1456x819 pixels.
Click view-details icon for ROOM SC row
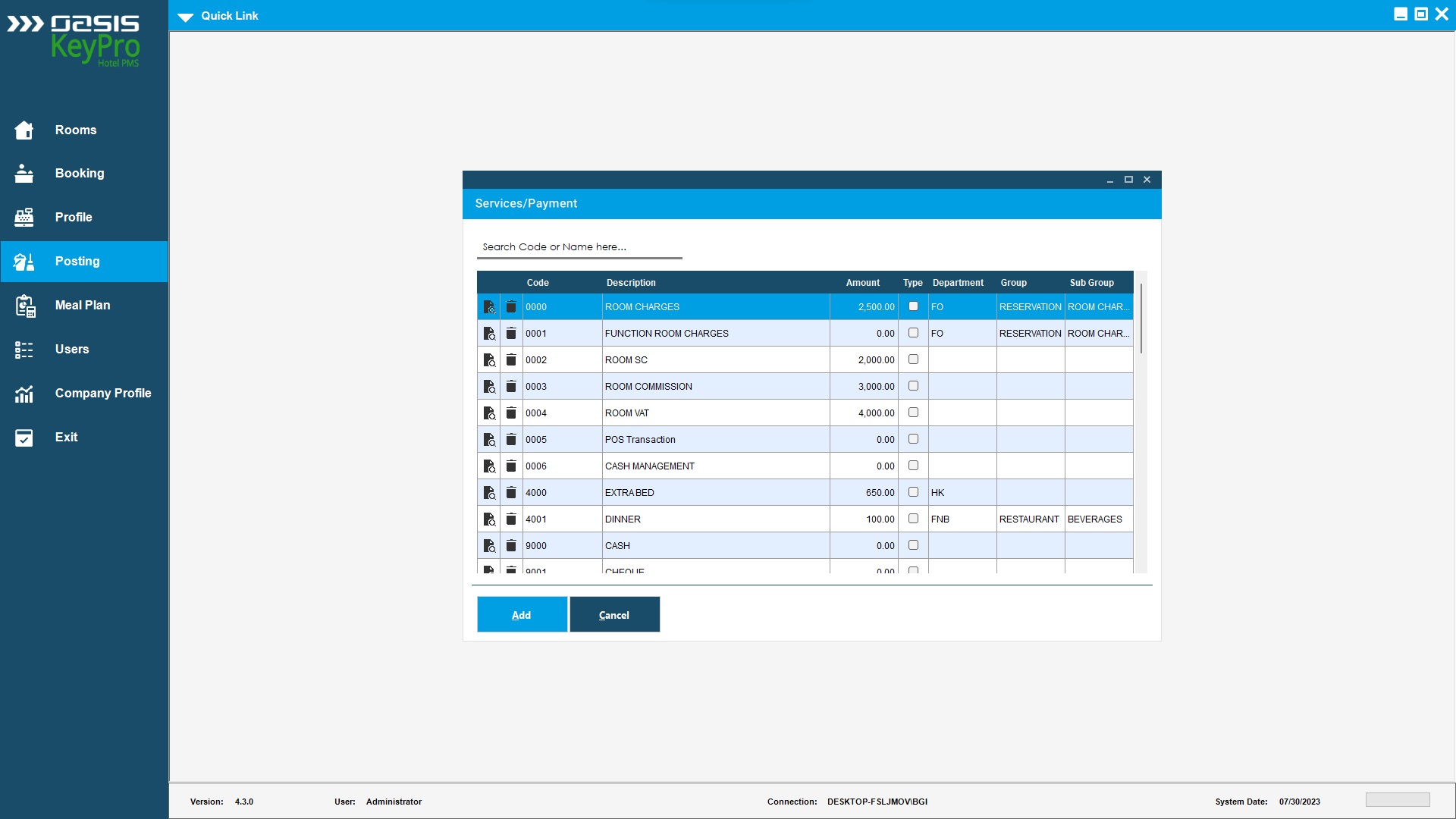coord(489,360)
